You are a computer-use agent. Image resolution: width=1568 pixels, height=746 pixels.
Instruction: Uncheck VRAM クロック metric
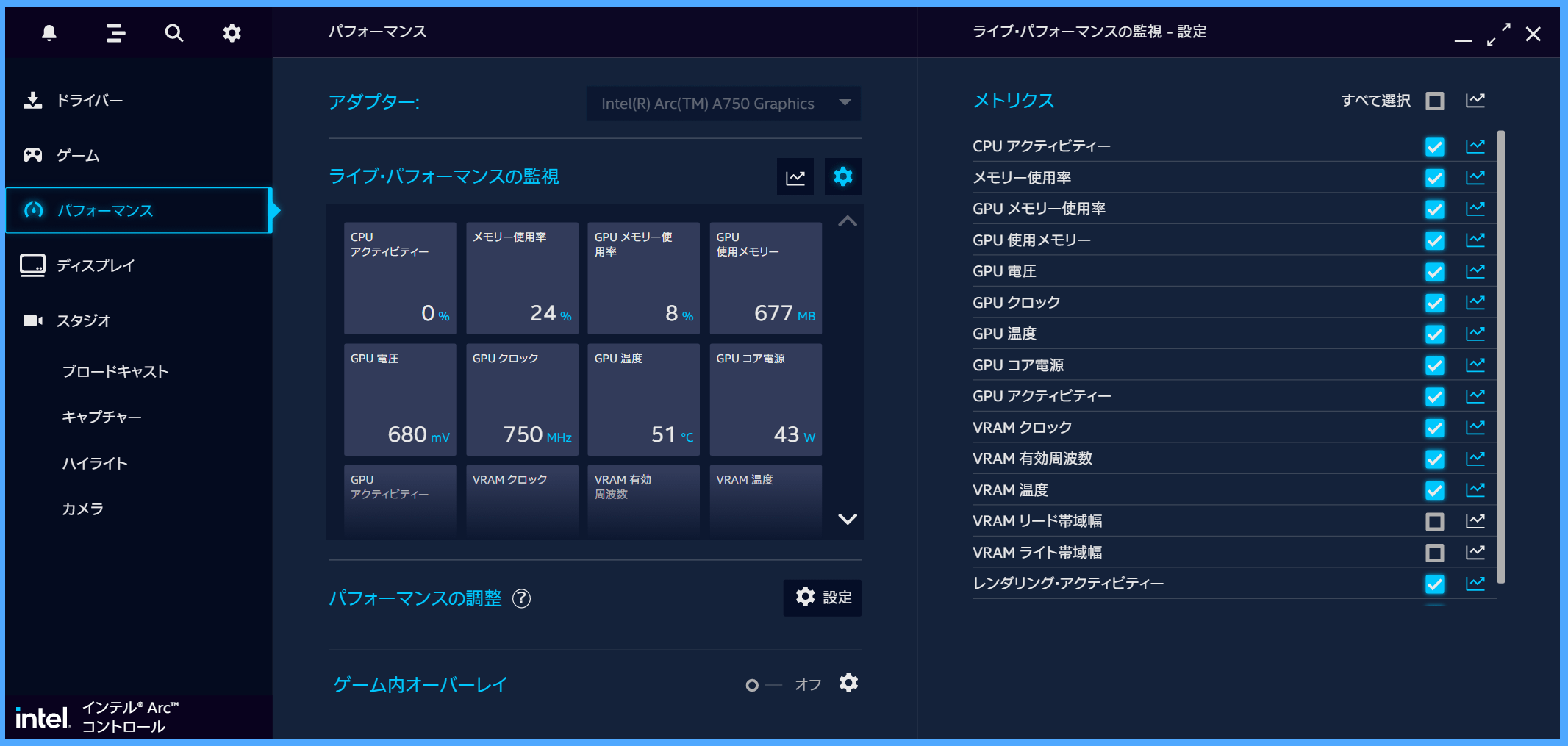click(1435, 428)
